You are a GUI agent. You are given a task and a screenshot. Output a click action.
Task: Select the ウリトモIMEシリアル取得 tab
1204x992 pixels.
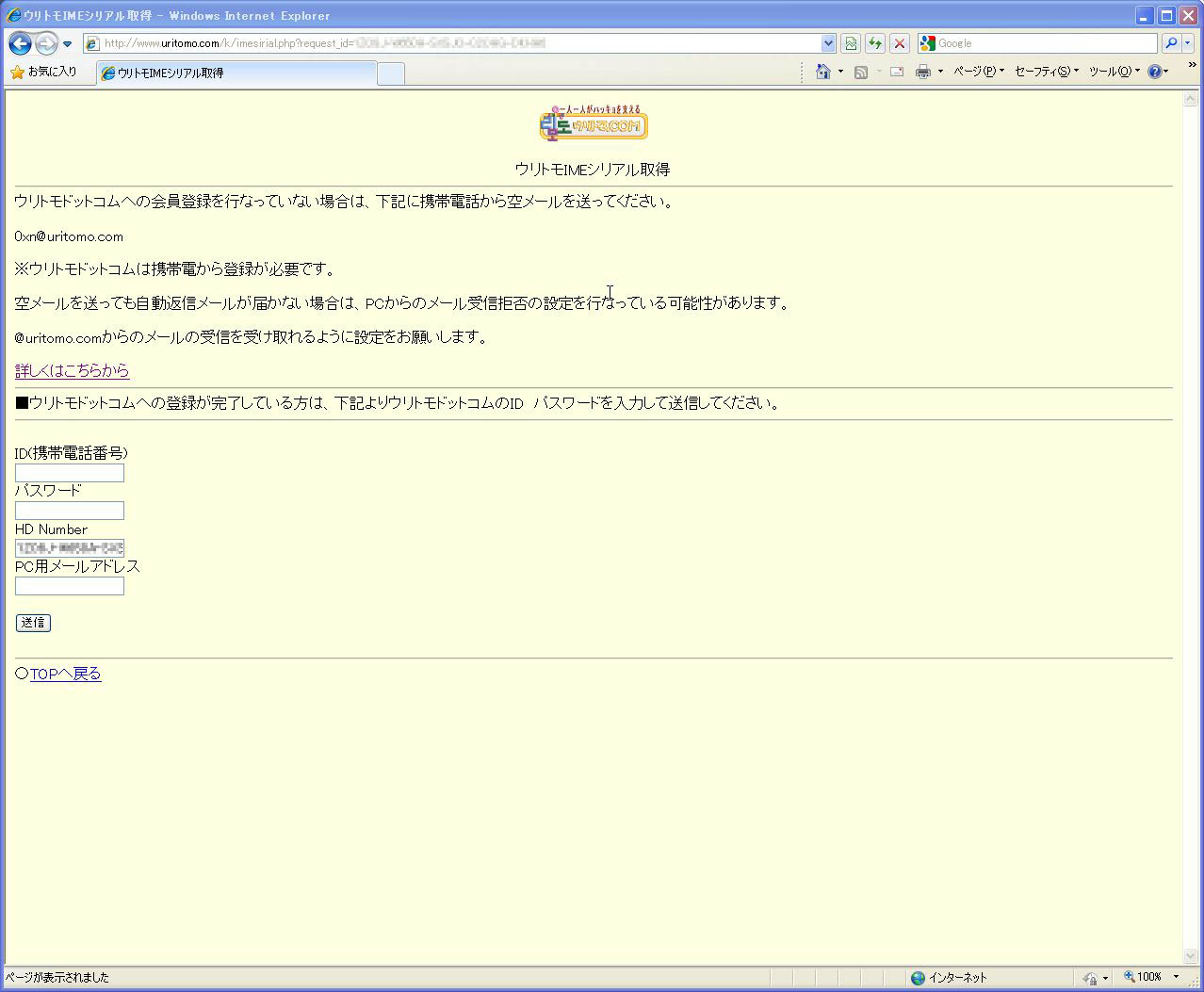tap(236, 73)
